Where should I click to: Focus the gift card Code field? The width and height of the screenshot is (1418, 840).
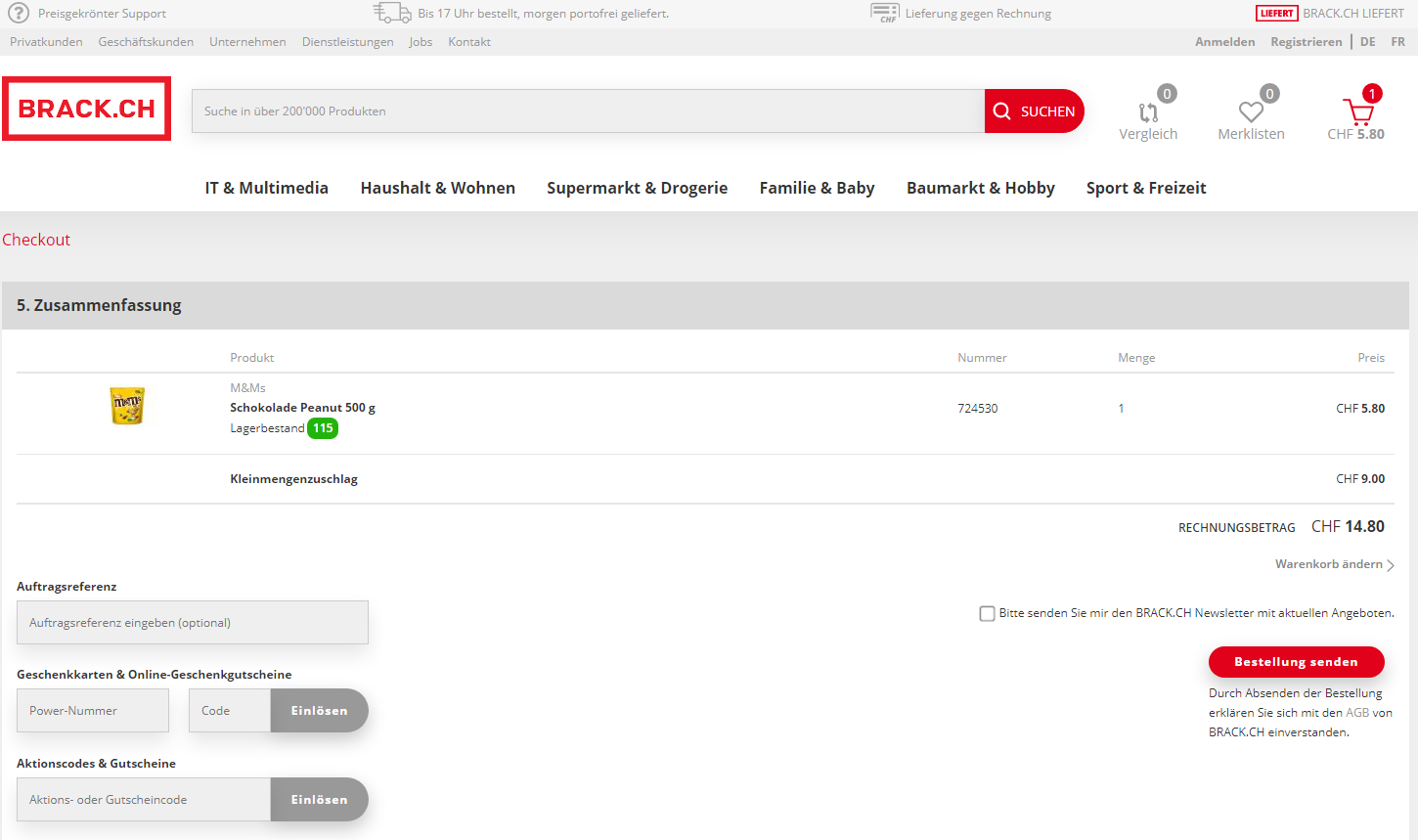(x=230, y=711)
